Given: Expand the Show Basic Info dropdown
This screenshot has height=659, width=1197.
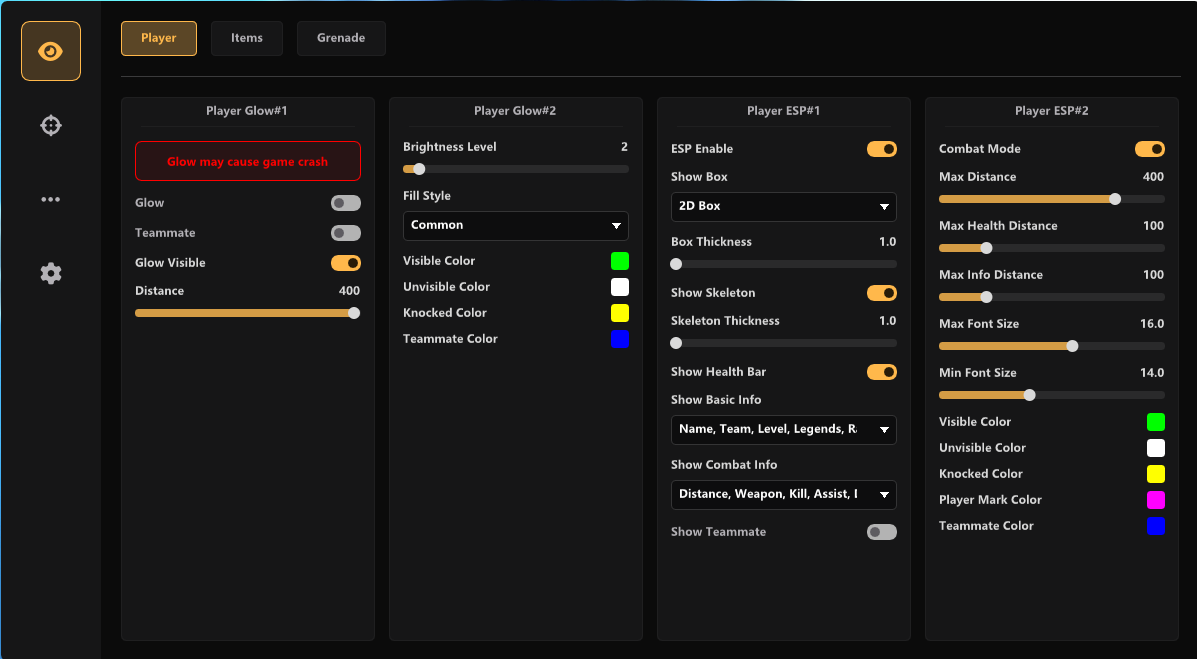Looking at the screenshot, I should 783,429.
